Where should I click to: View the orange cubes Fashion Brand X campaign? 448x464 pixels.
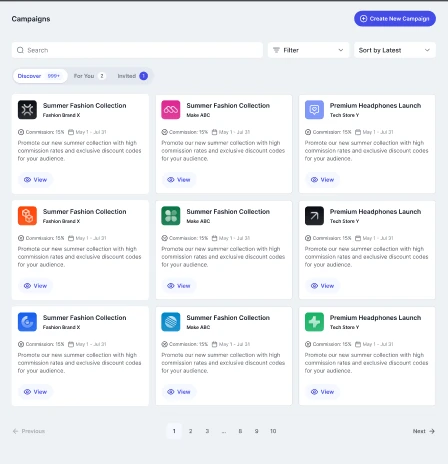(x=35, y=286)
